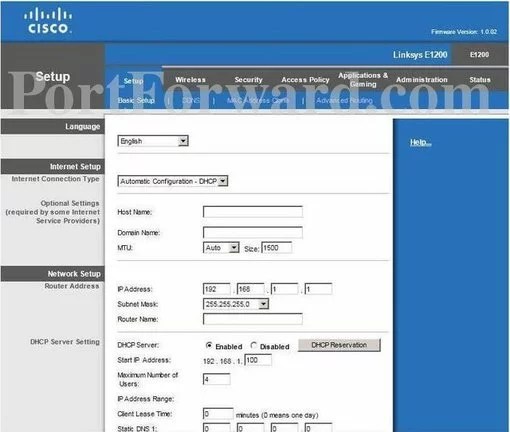Click the Language section header
Image resolution: width=510 pixels, height=432 pixels.
pyautogui.click(x=53, y=127)
